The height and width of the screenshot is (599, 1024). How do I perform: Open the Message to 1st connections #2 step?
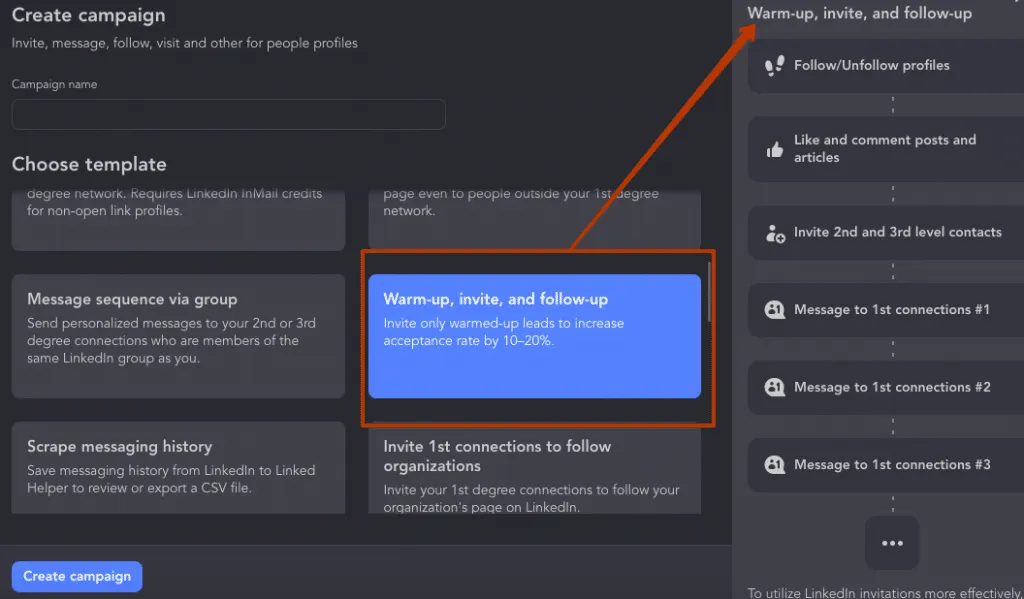tap(886, 387)
